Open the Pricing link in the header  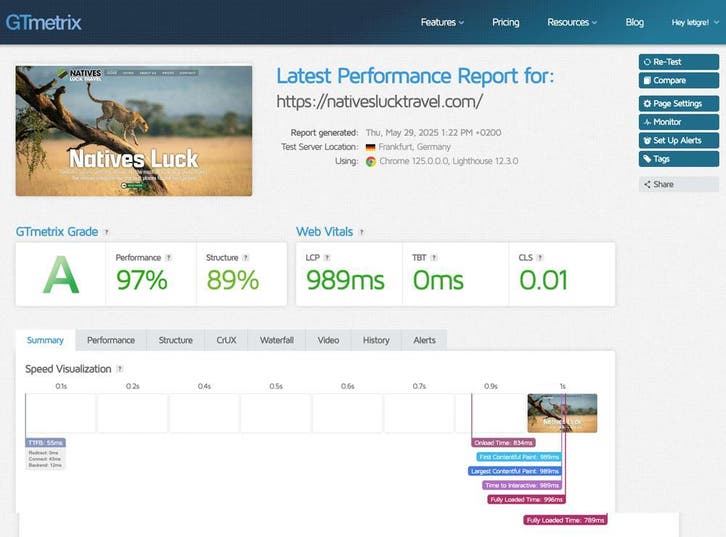tap(505, 22)
